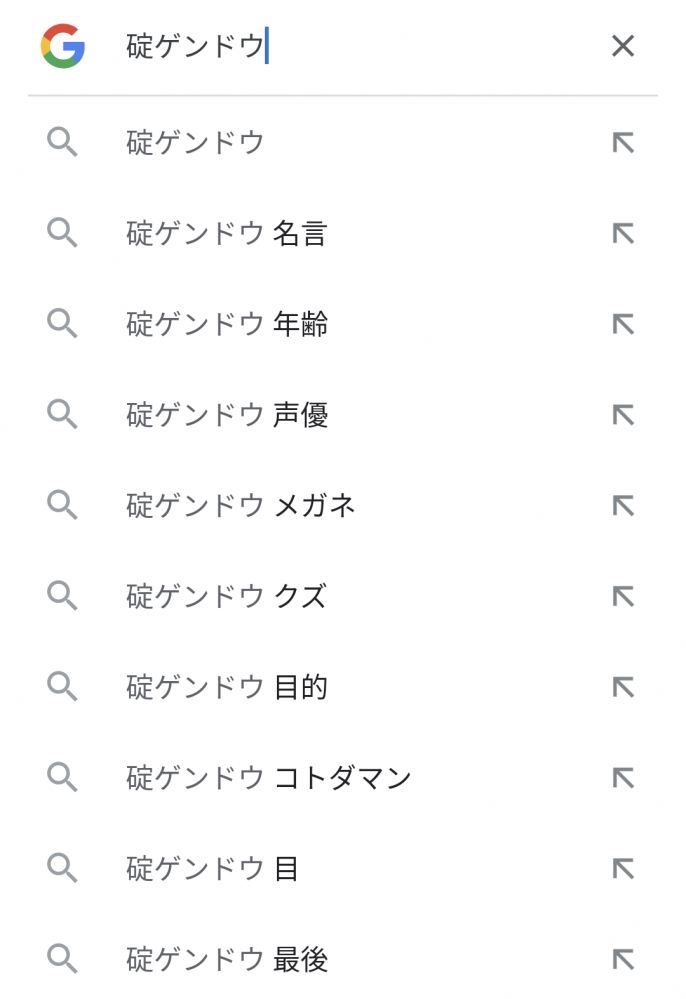Screen dimensions: 686x999
Task: Tap the insert arrow beside 碇ゲンドウ 年齢
Action: [623, 324]
